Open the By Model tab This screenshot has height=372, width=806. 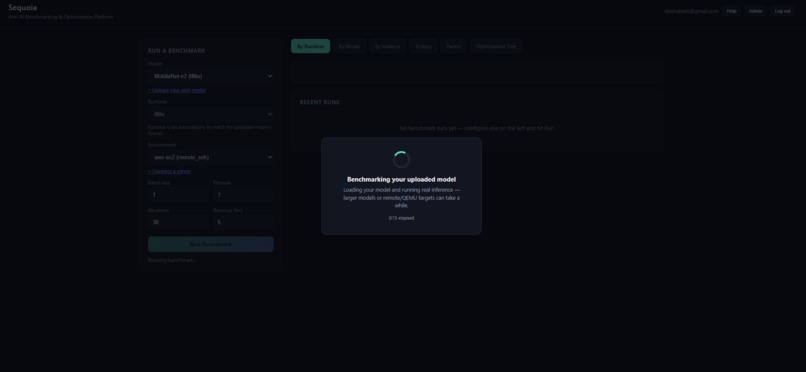349,46
